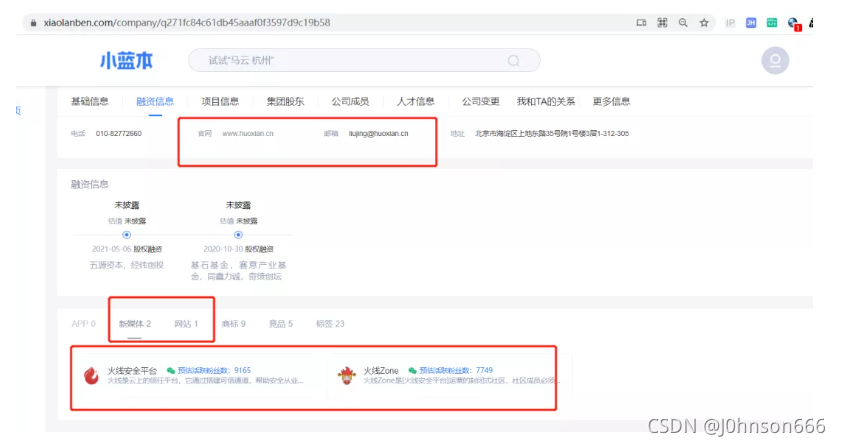Click investors 五源资本, 经纬创投
Screen dimensions: 841x446
pos(127,265)
